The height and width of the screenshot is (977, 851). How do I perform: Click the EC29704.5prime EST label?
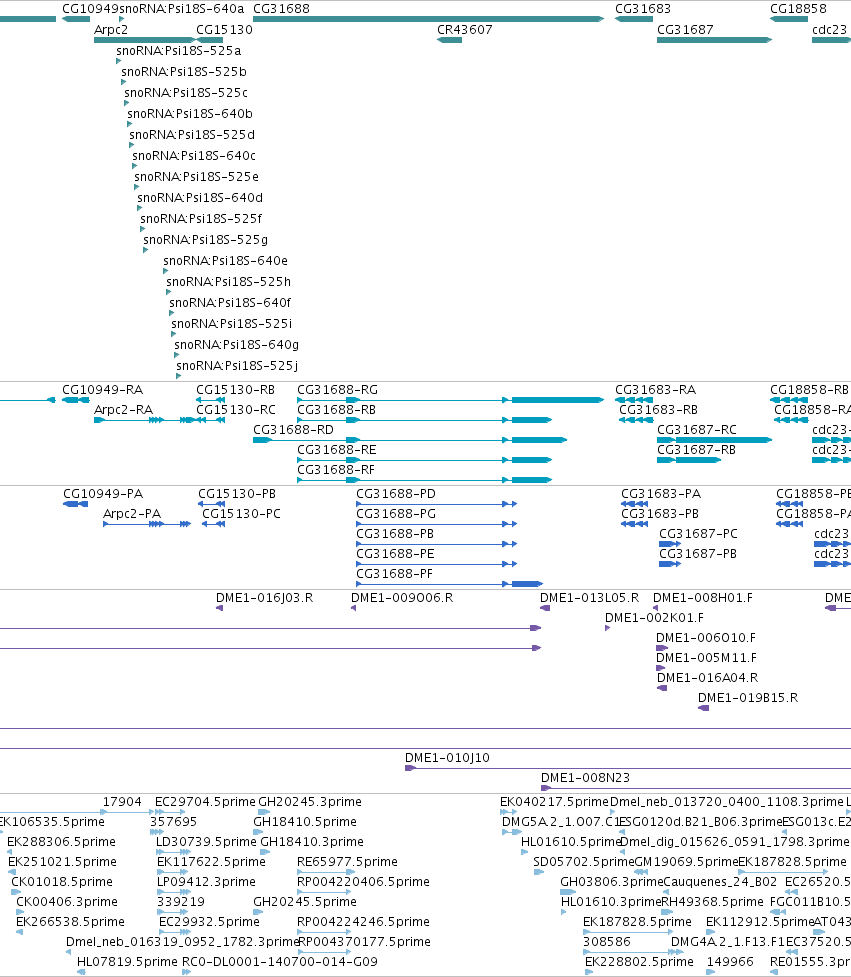(x=206, y=802)
